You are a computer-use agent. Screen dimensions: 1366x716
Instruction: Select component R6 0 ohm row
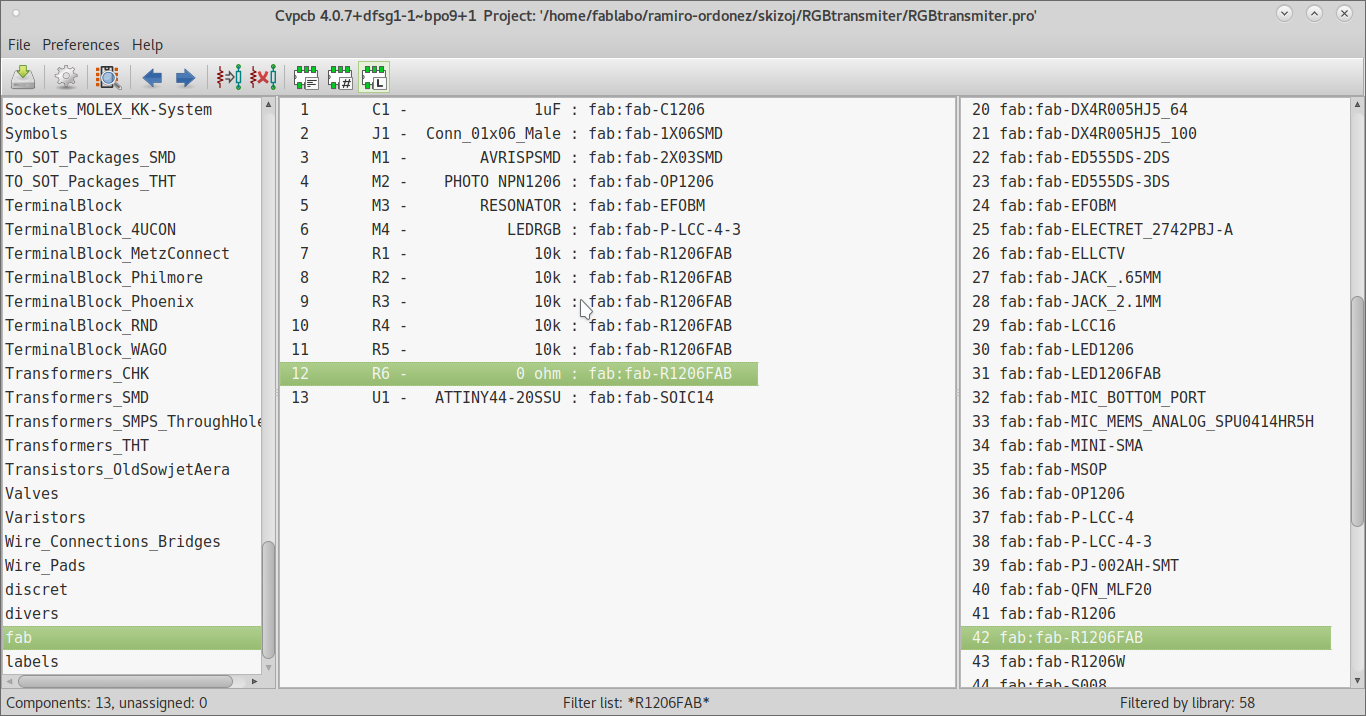click(519, 373)
